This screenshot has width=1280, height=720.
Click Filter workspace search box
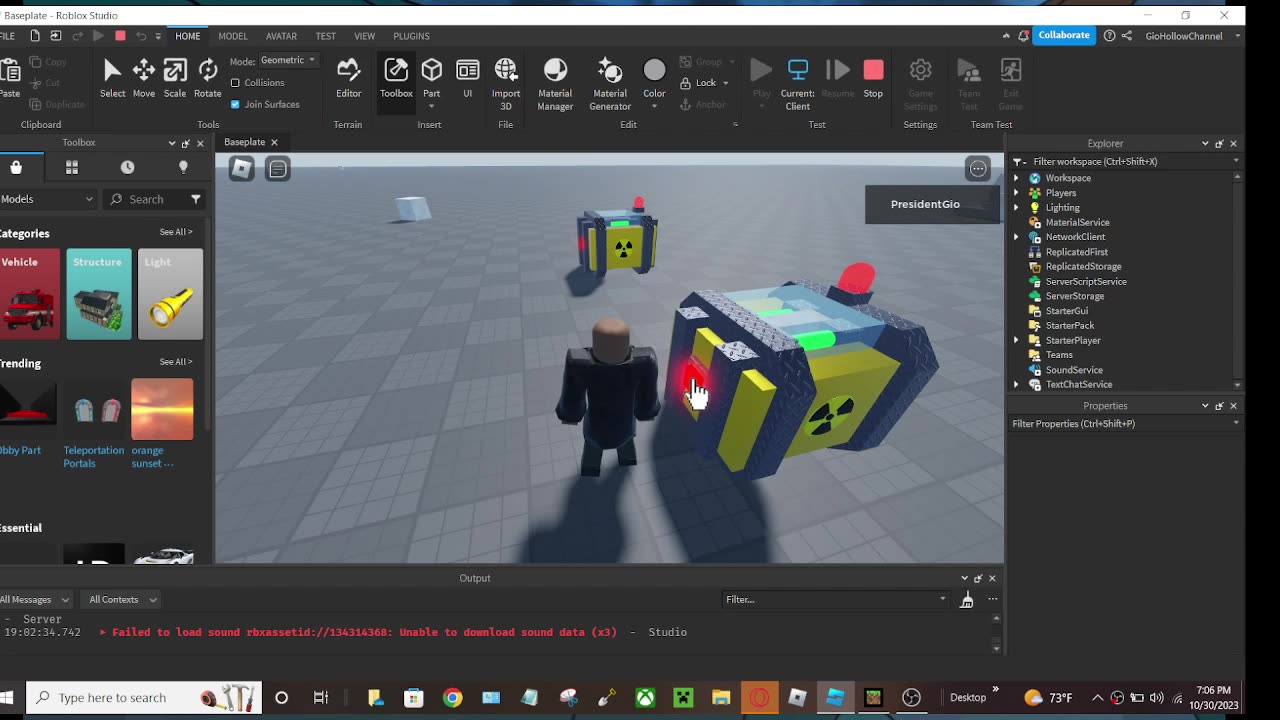click(1124, 161)
